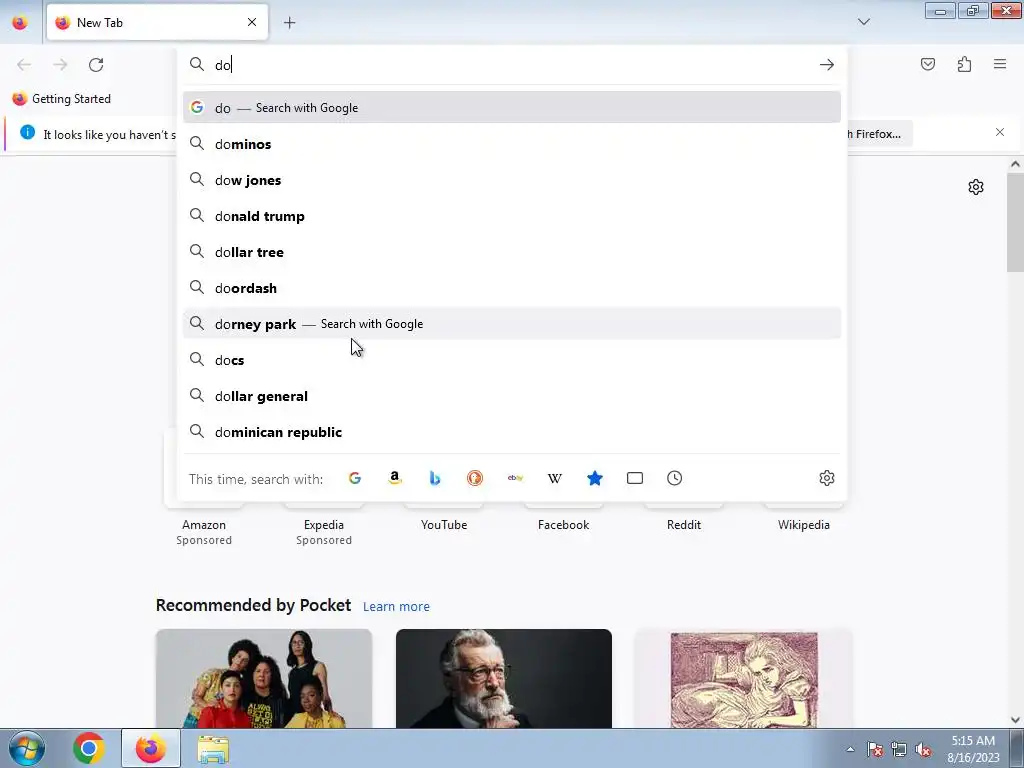
Task: Click into the address bar text field
Action: (513, 65)
